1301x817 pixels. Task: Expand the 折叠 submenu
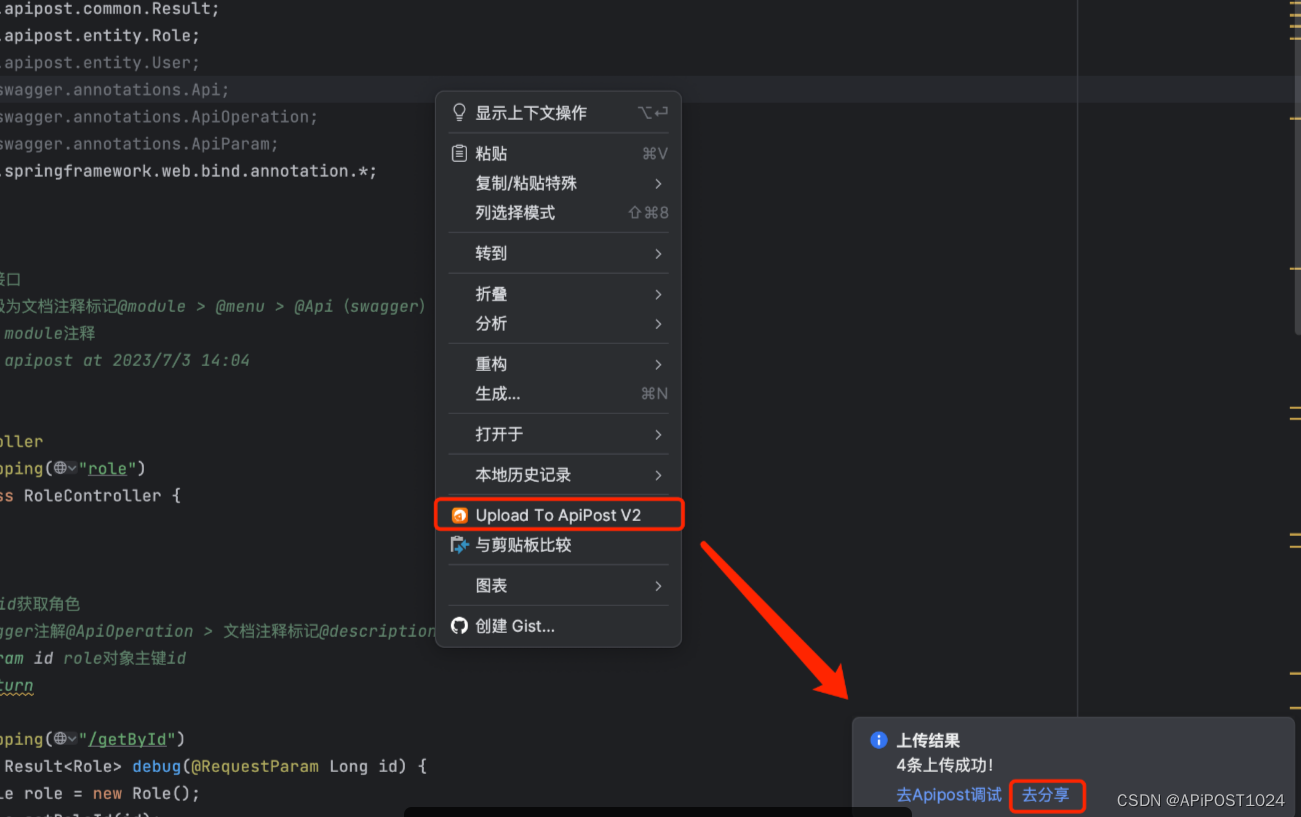[x=558, y=293]
